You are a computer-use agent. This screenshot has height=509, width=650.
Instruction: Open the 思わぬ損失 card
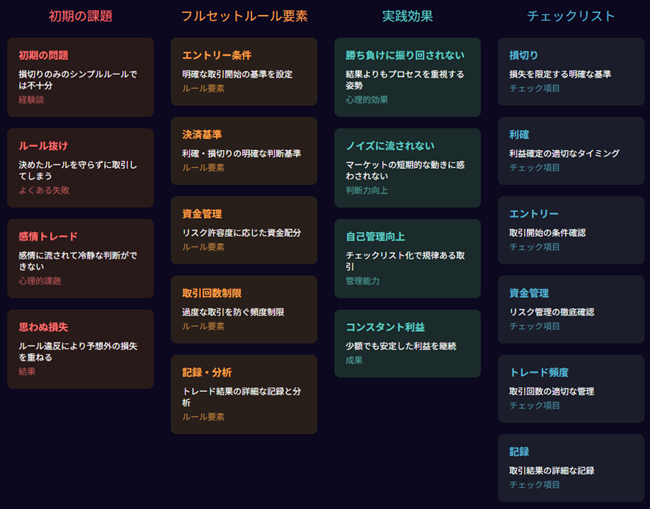[x=80, y=348]
